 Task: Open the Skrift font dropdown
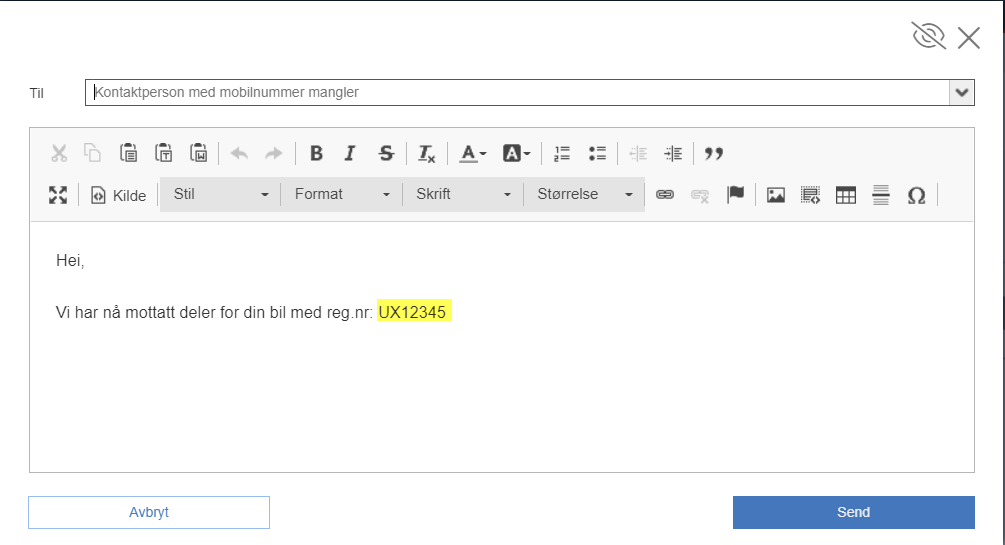point(463,194)
